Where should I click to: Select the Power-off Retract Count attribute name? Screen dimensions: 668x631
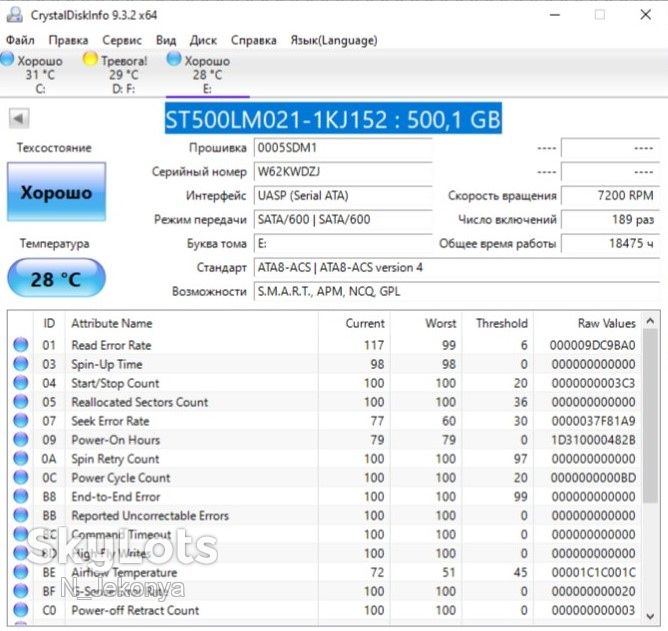pos(135,610)
